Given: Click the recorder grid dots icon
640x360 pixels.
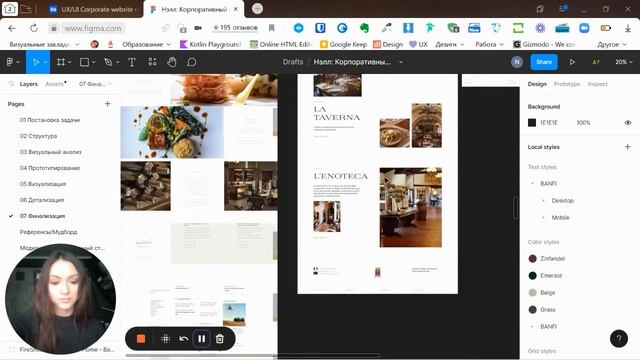Looking at the screenshot, I should pyautogui.click(x=165, y=339).
